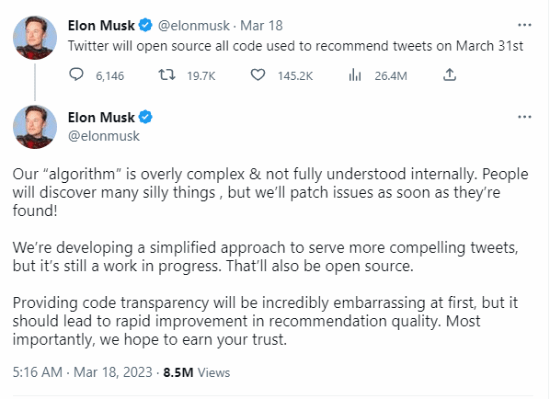
Task: Click the reply speech-bubble icon
Action: 76,75
